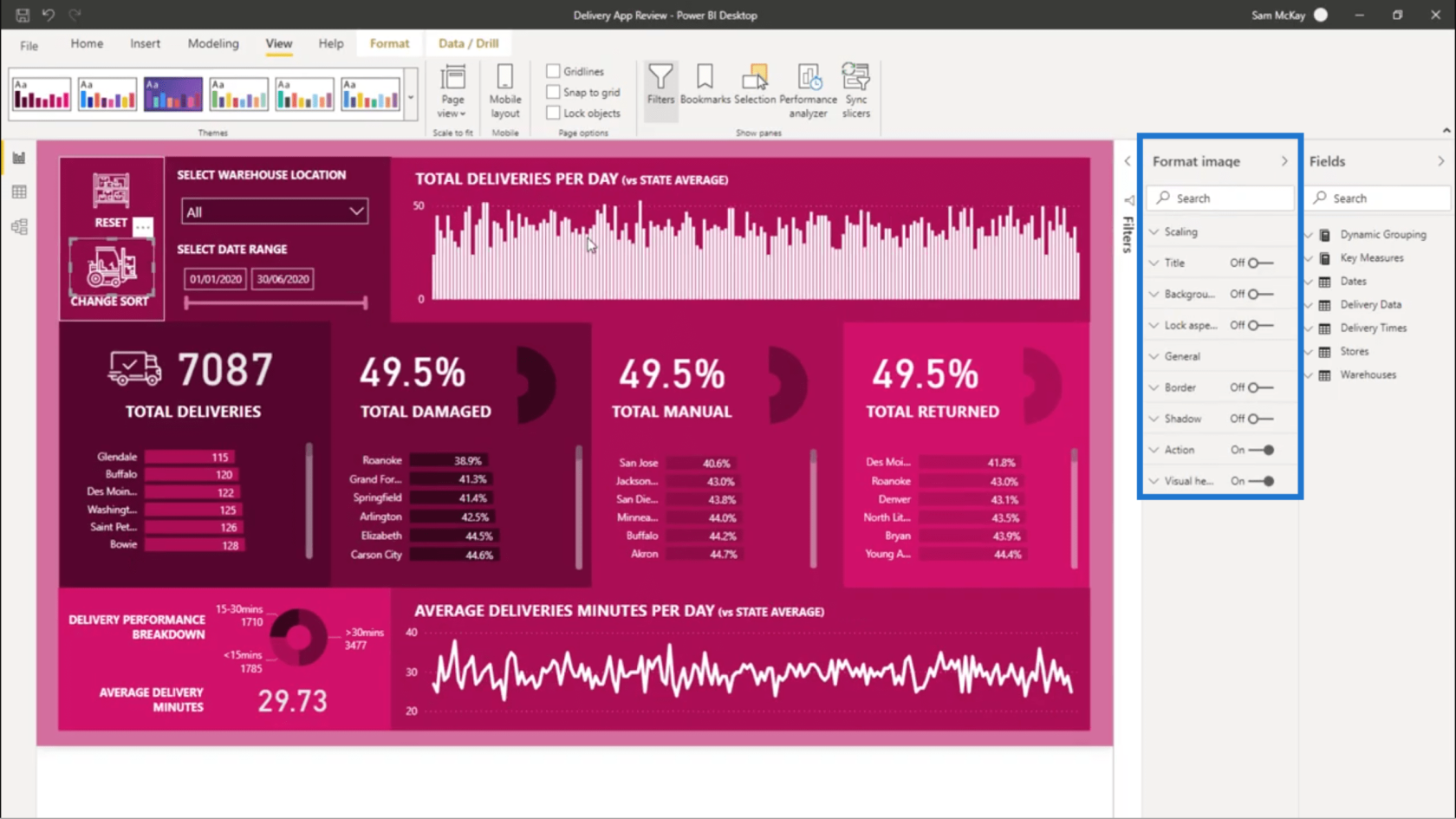Click the Stores table icon
1456x819 pixels.
[1324, 352]
